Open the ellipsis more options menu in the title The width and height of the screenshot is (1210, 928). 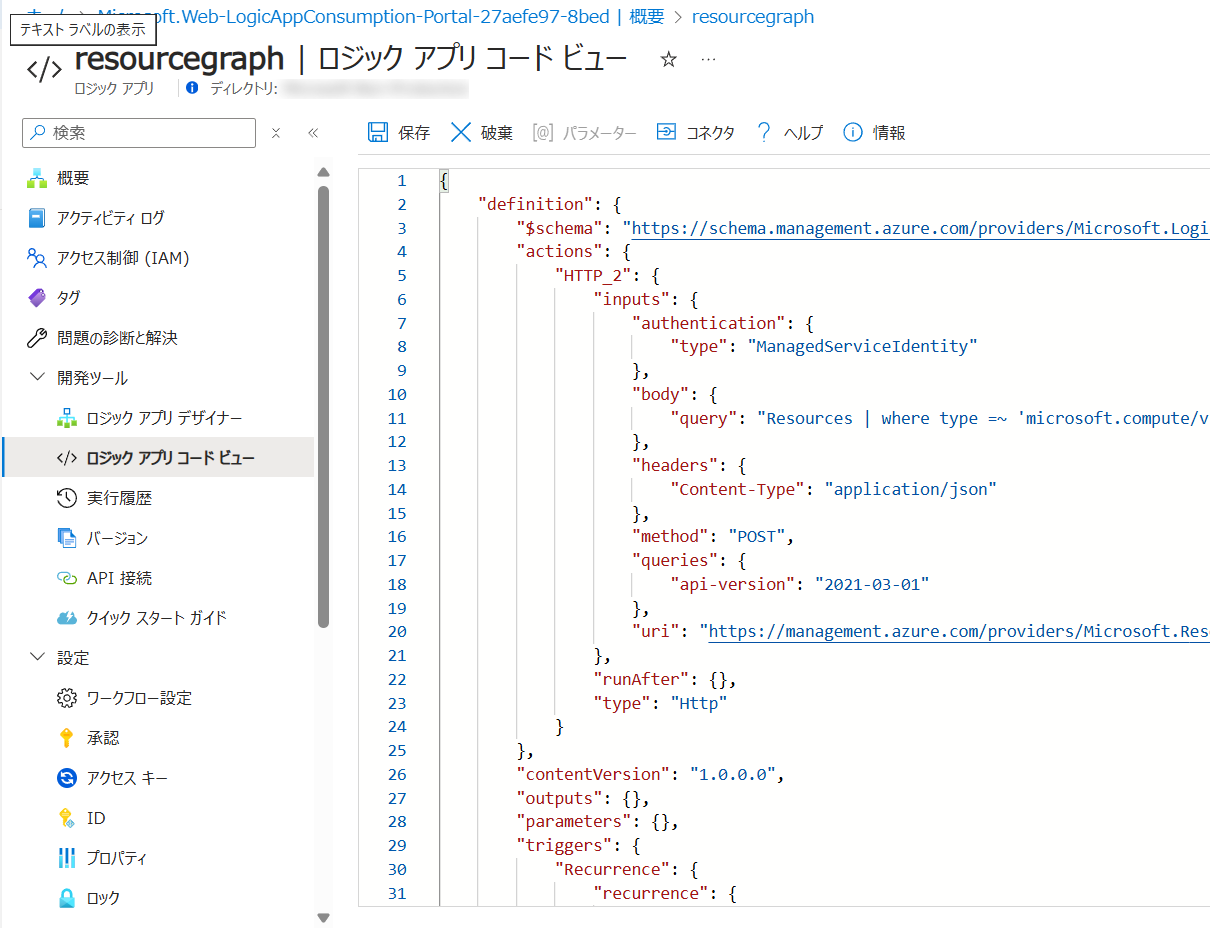708,60
